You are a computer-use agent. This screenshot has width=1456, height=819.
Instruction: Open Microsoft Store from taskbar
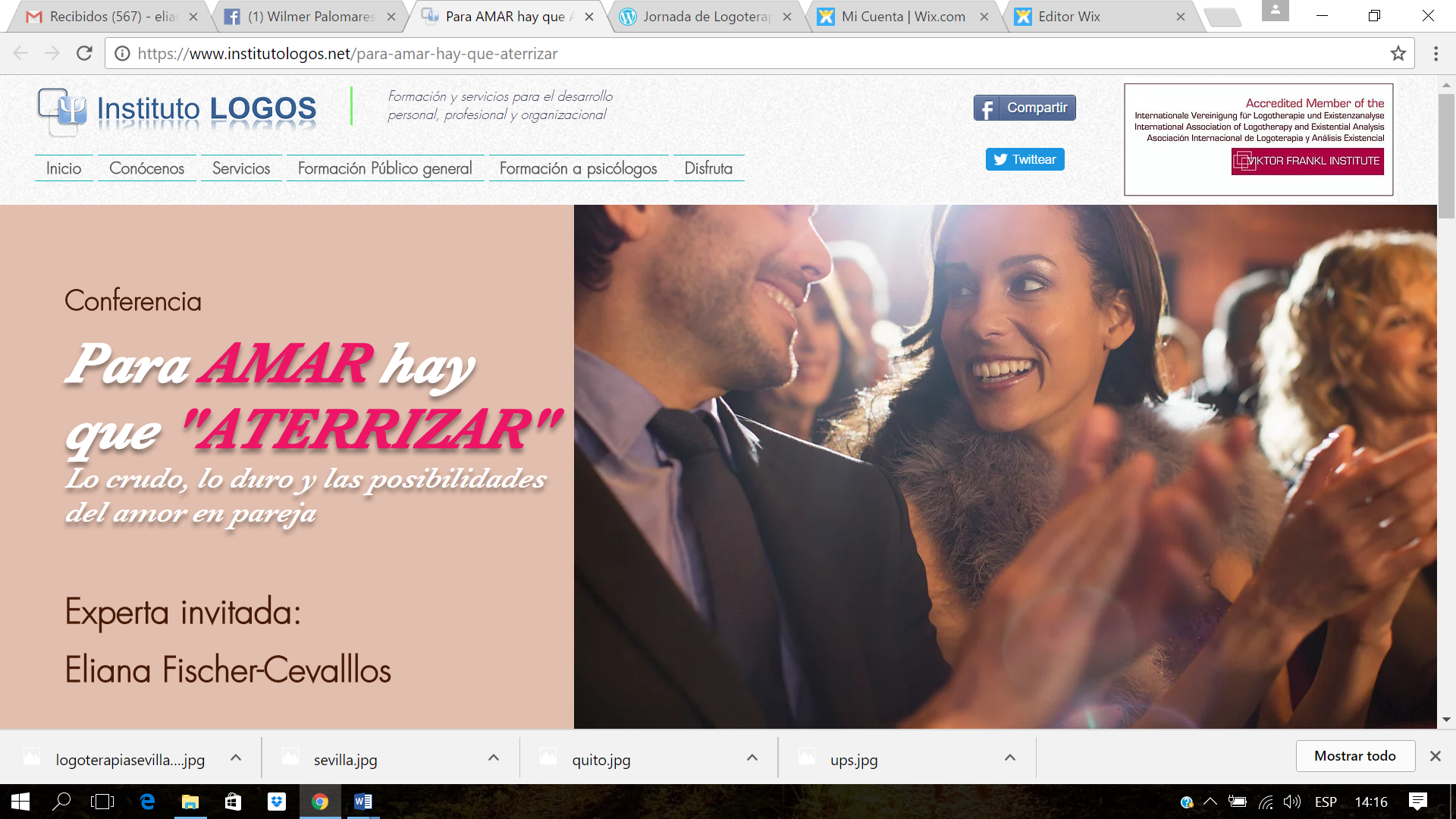point(233,802)
